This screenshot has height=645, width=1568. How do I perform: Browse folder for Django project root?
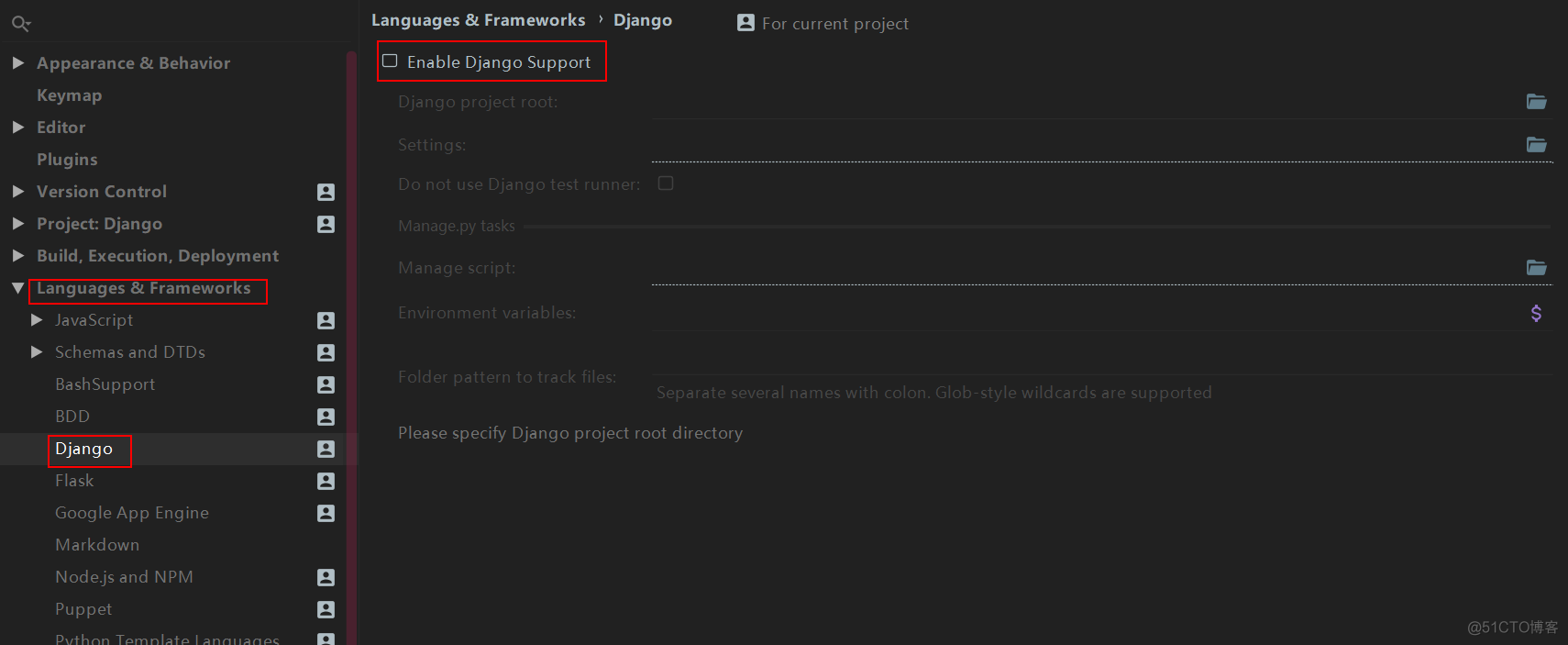click(1536, 102)
